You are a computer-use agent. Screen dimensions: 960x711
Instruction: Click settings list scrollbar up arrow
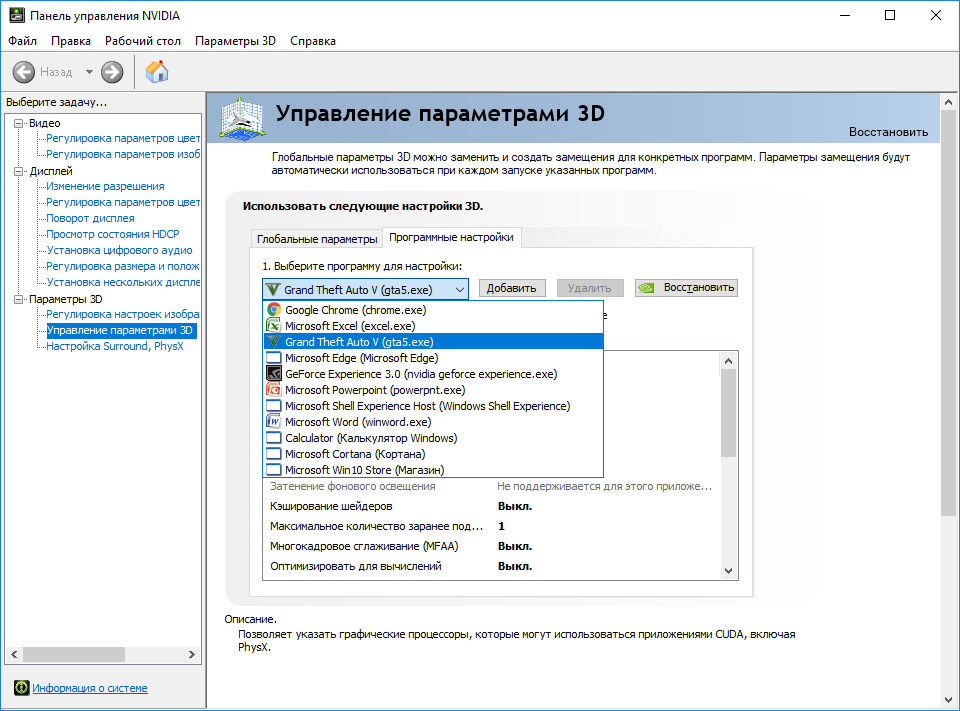(x=729, y=361)
